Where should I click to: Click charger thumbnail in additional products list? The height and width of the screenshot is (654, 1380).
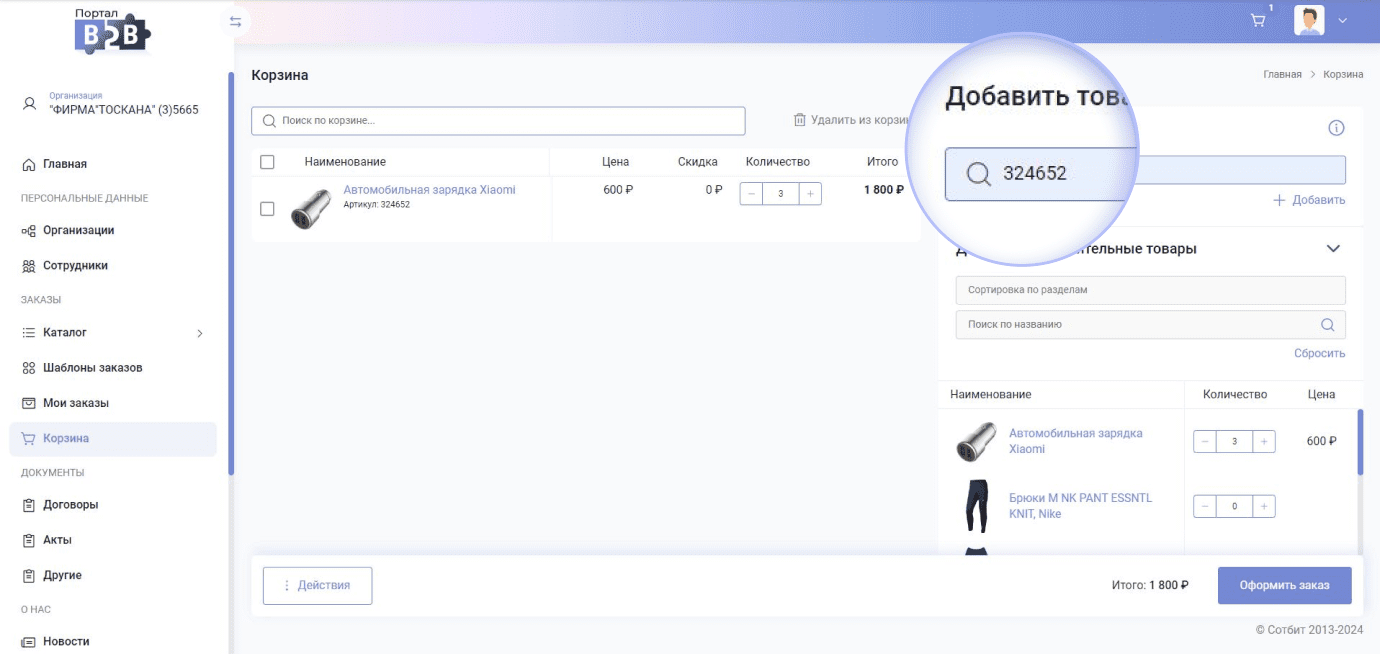coord(976,441)
